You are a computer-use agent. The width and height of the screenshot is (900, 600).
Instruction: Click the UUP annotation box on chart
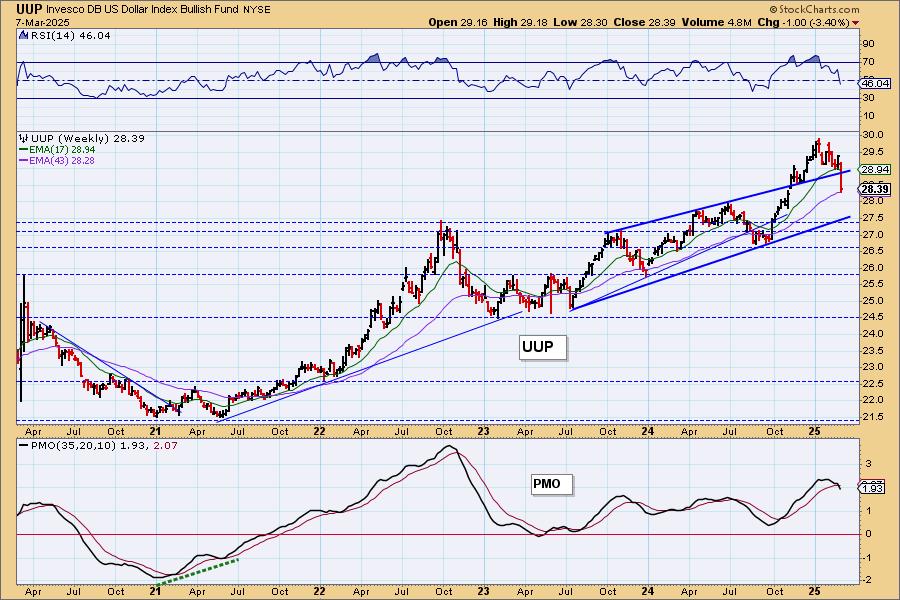click(542, 347)
